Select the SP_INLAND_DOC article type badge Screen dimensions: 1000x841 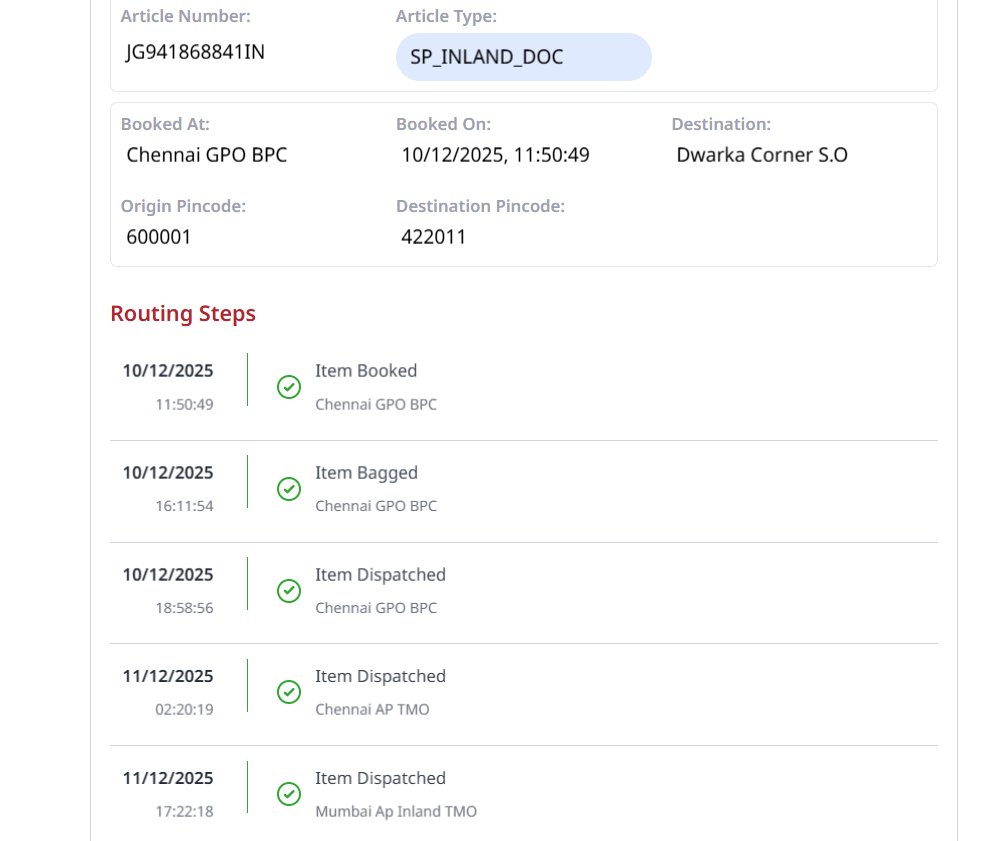(x=524, y=57)
